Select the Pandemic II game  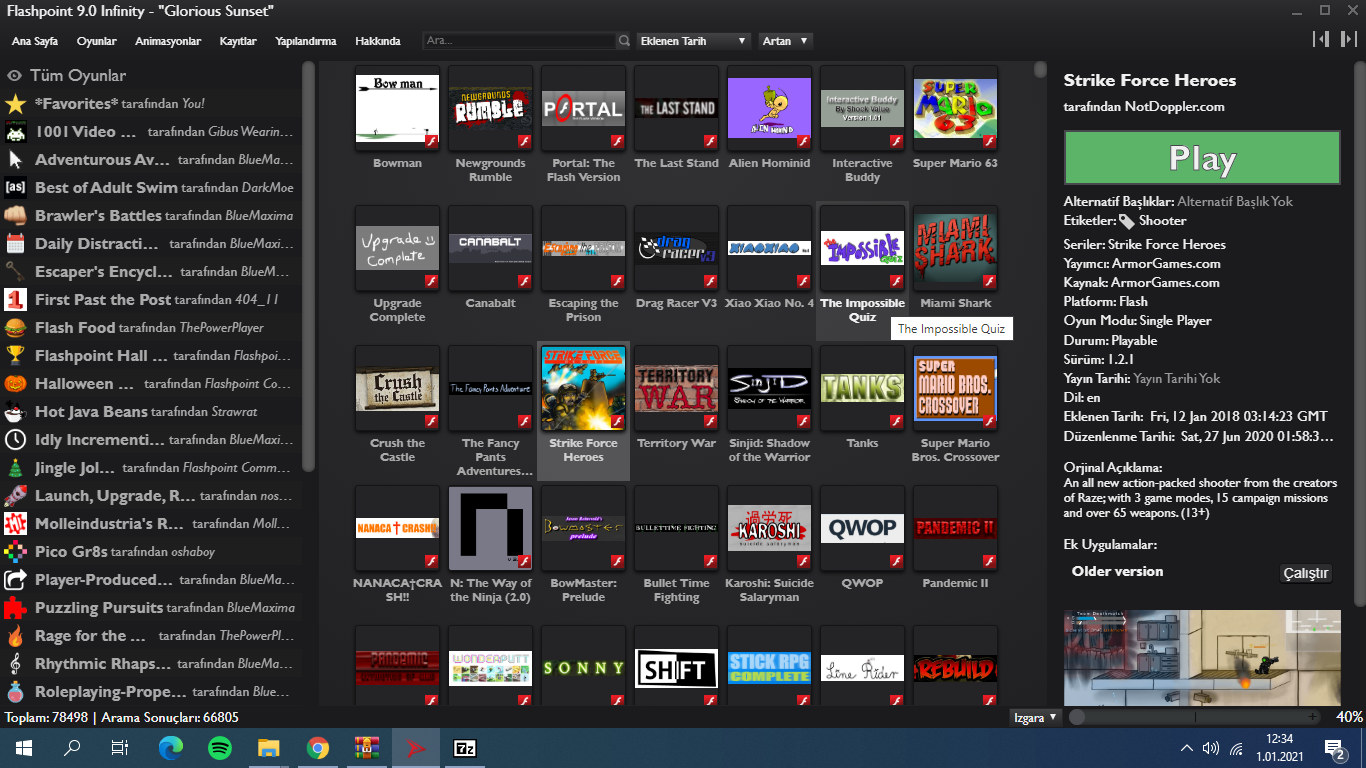coord(955,530)
